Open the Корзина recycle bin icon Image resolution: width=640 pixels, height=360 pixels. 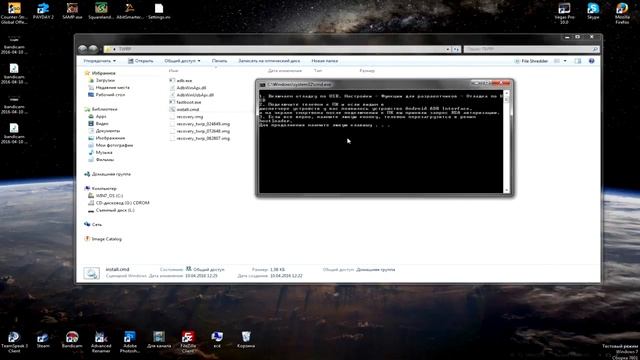point(246,340)
